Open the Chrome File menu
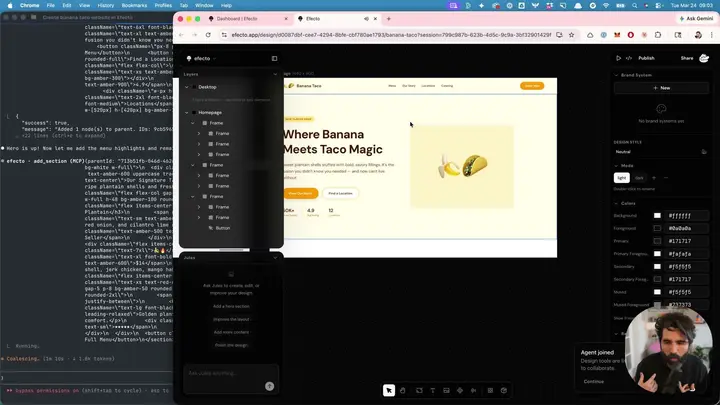The height and width of the screenshot is (405, 720). [51, 6]
